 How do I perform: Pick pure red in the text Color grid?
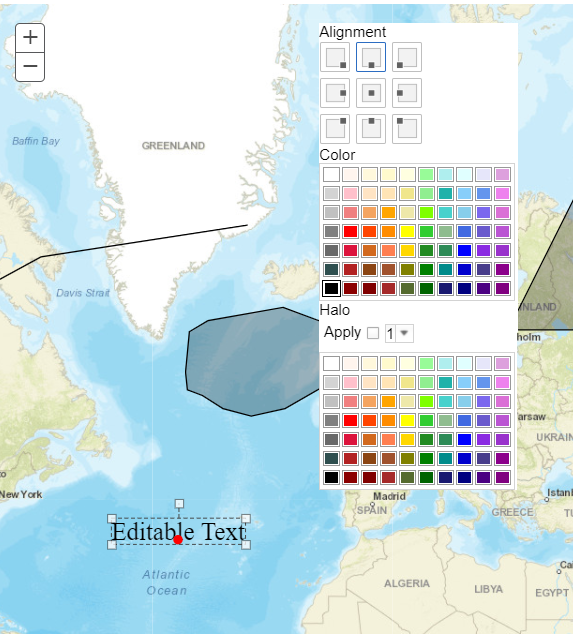(x=350, y=231)
